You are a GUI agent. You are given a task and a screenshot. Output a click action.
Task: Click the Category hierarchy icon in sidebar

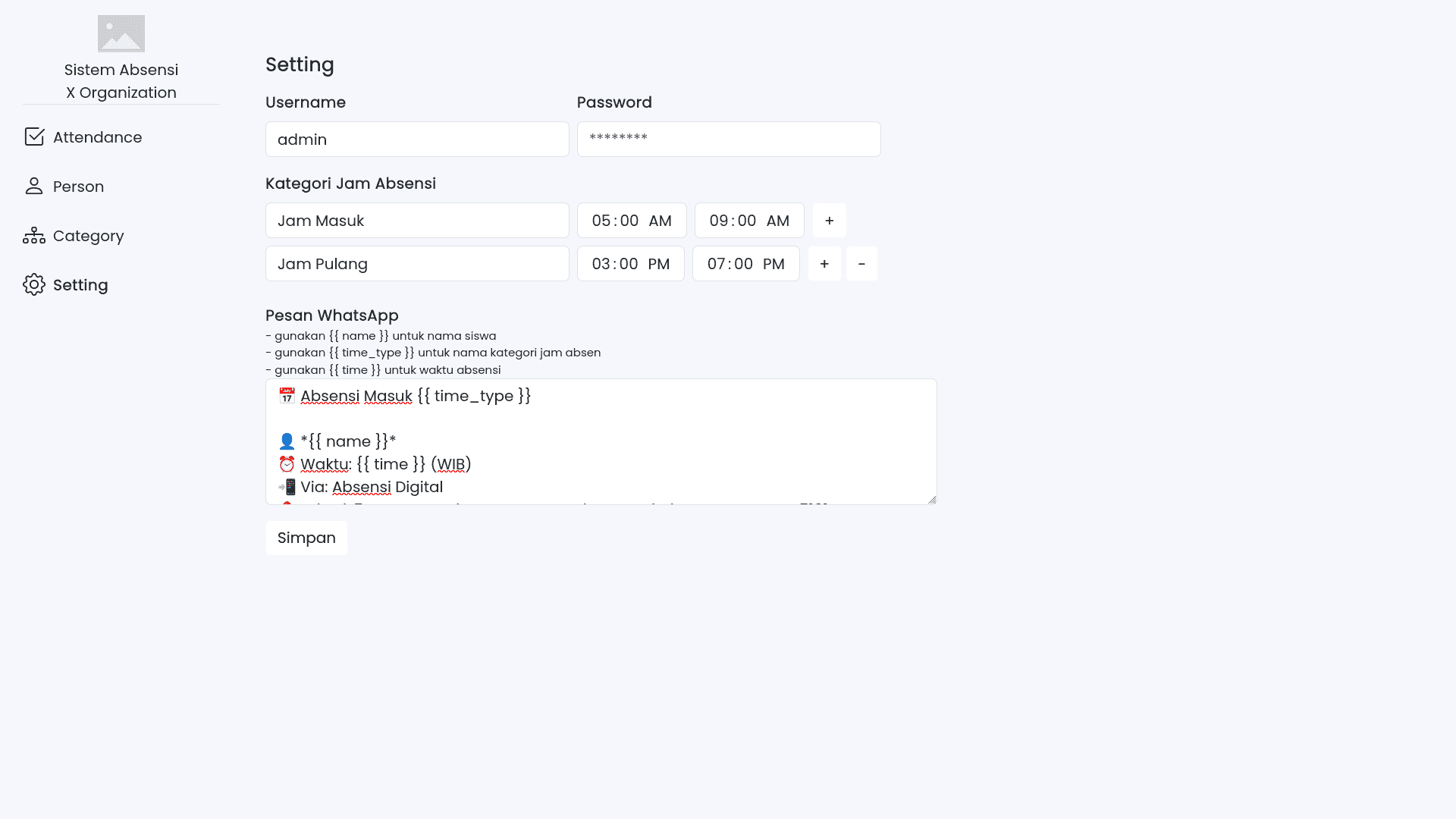point(33,235)
